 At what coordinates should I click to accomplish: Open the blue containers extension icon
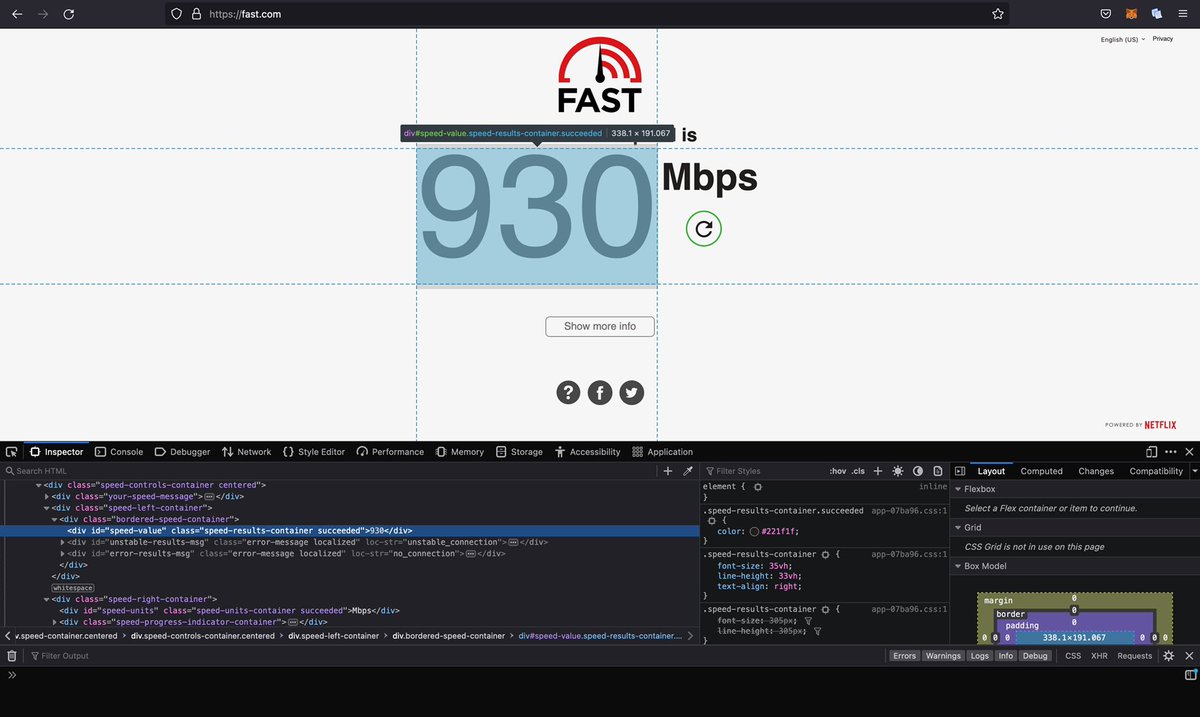click(x=1156, y=14)
